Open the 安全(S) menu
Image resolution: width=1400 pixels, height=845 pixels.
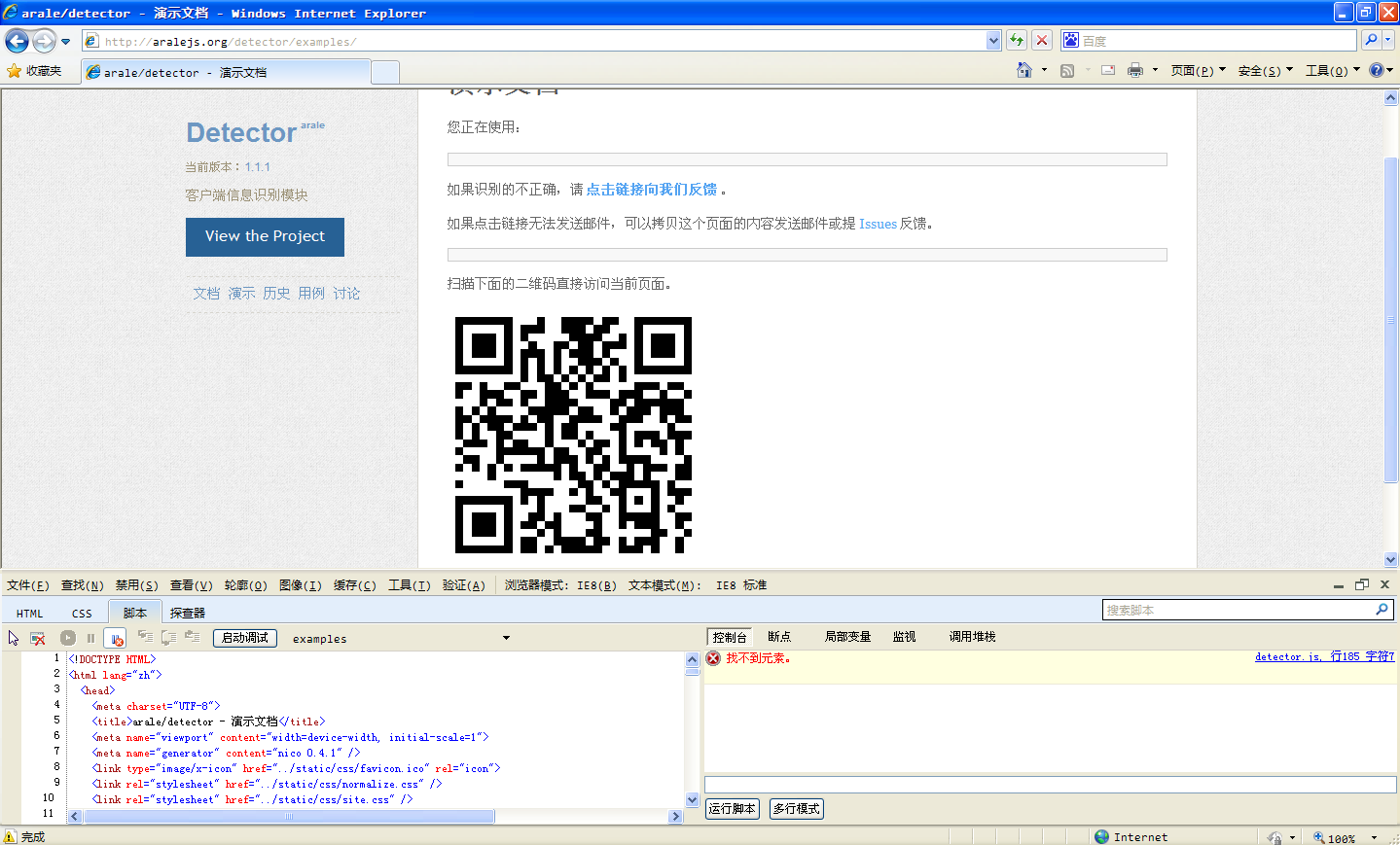tap(1265, 71)
